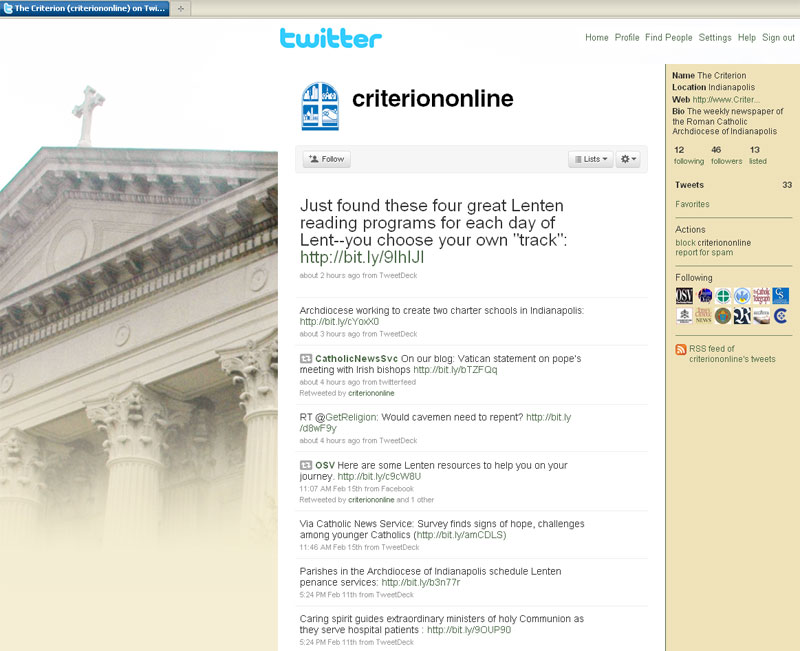Open the round olive crest avatar in Following
800x651 pixels.
723,316
